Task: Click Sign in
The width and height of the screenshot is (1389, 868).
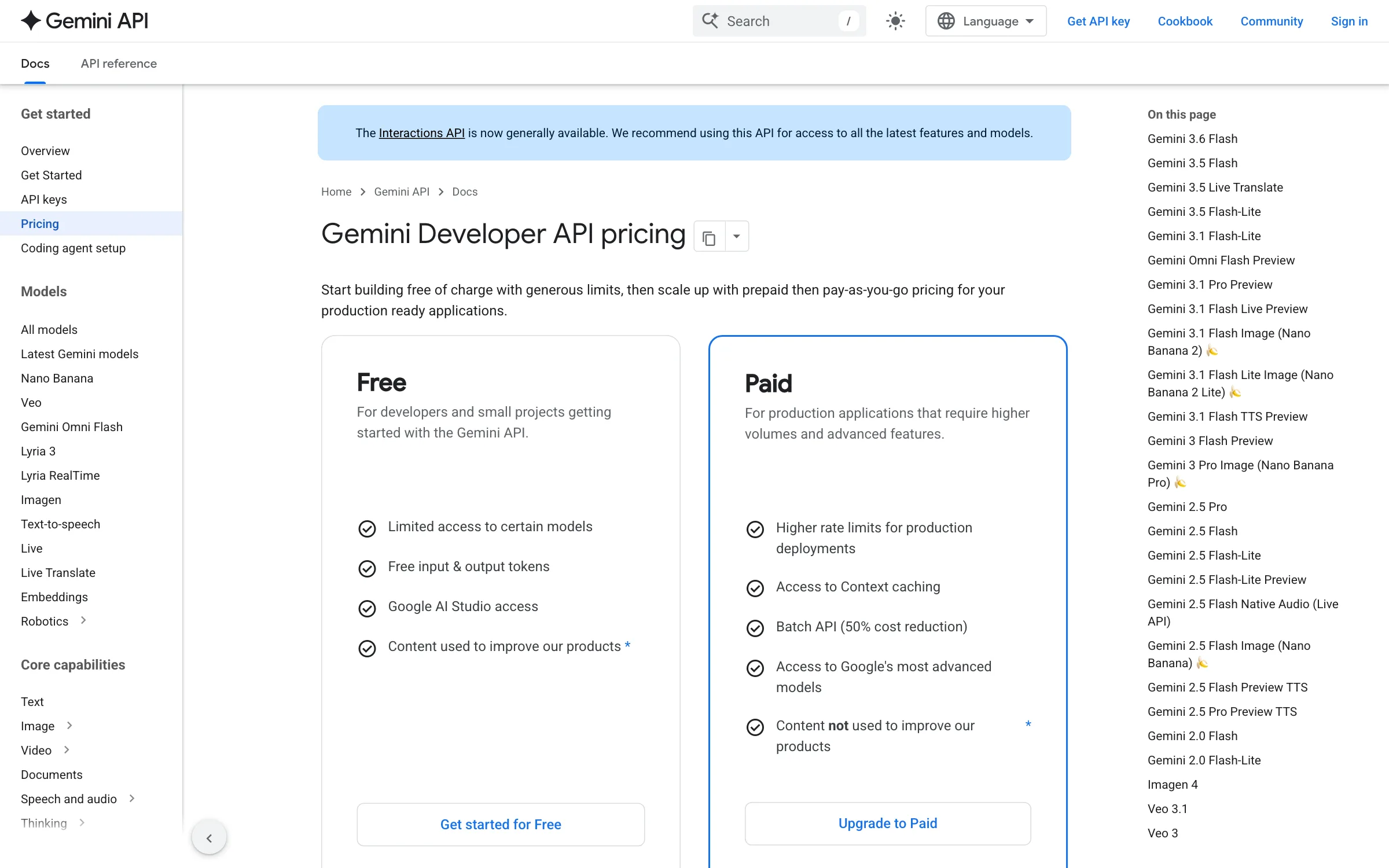Action: (1349, 21)
